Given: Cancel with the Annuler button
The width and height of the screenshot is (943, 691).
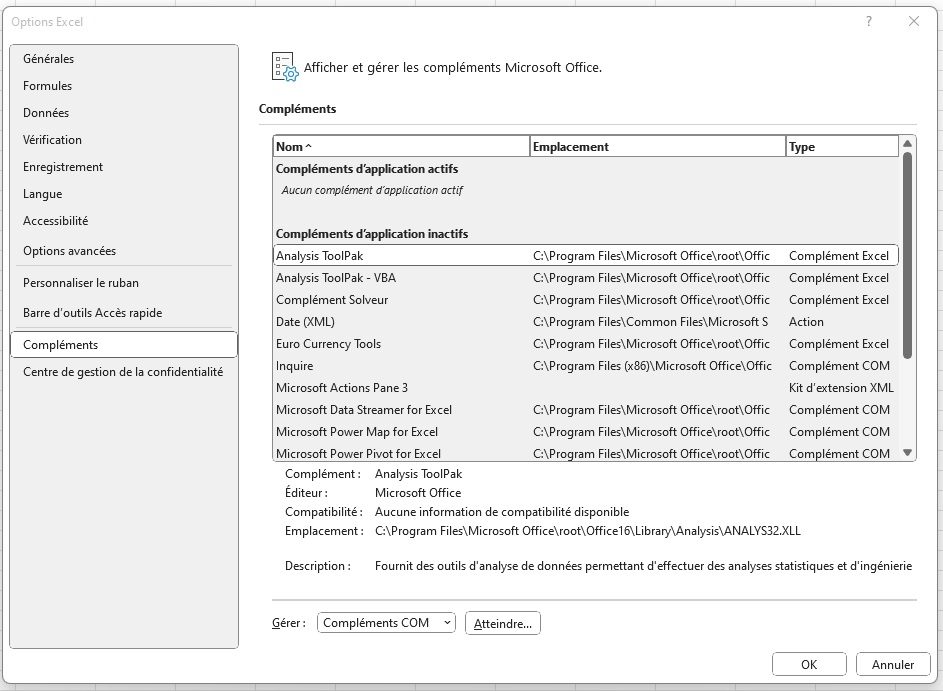Looking at the screenshot, I should tap(893, 665).
